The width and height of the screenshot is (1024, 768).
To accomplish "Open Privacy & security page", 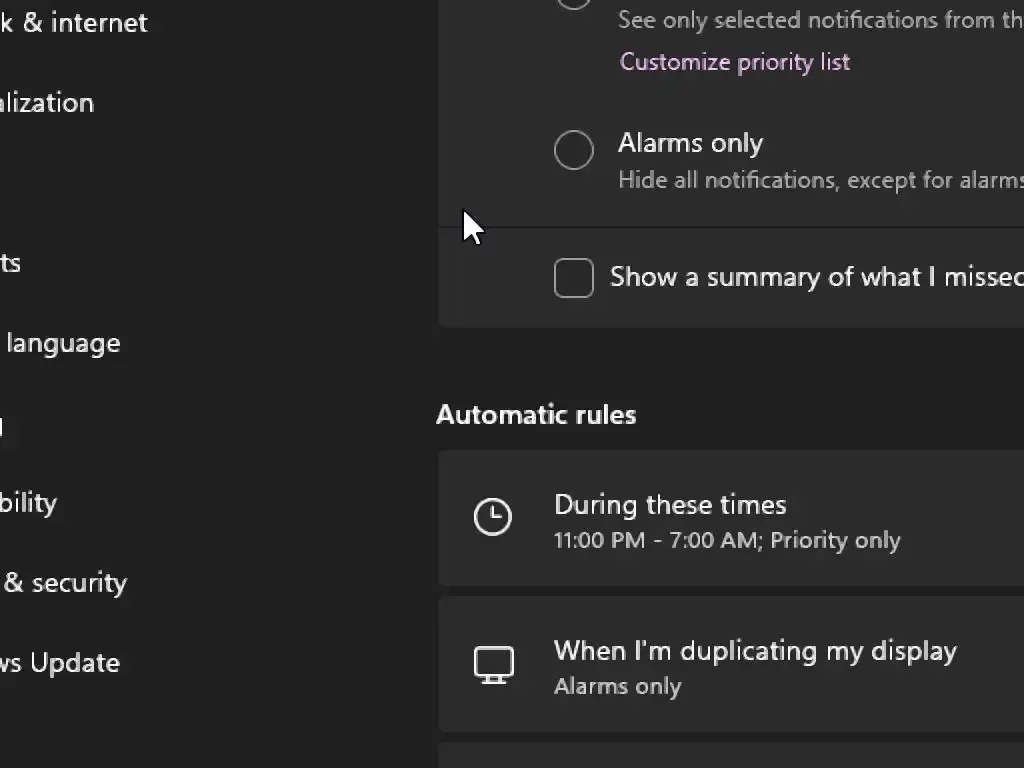I will (x=64, y=583).
